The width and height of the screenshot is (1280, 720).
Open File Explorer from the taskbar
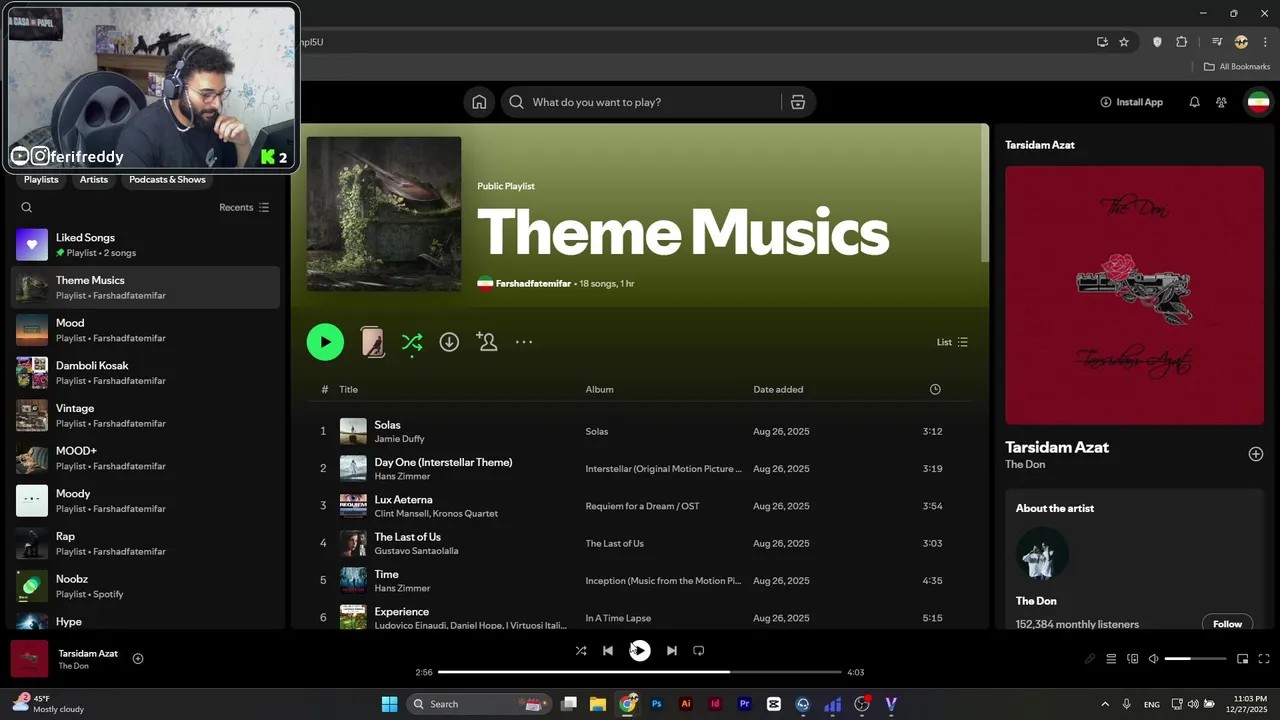coord(598,704)
